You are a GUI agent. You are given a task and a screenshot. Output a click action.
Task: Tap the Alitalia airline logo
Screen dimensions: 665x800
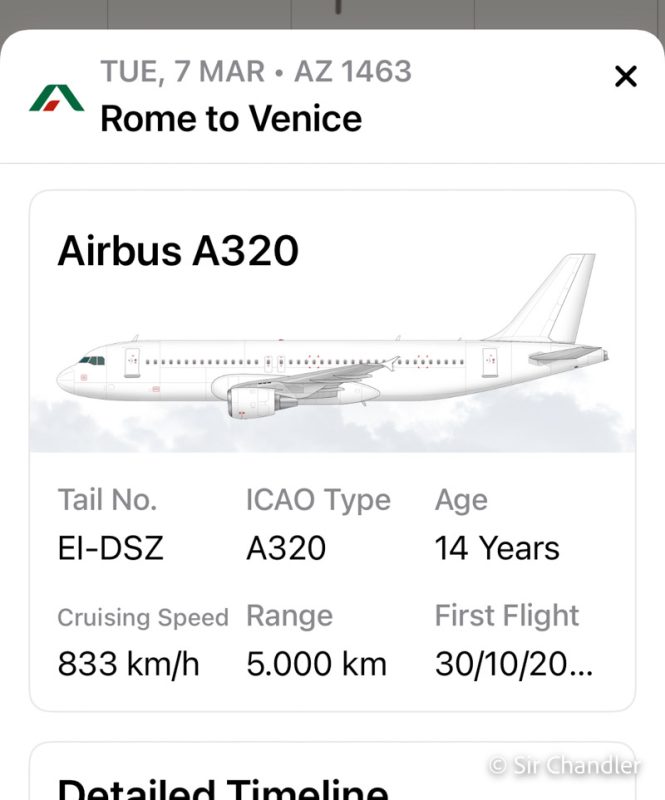(57, 98)
